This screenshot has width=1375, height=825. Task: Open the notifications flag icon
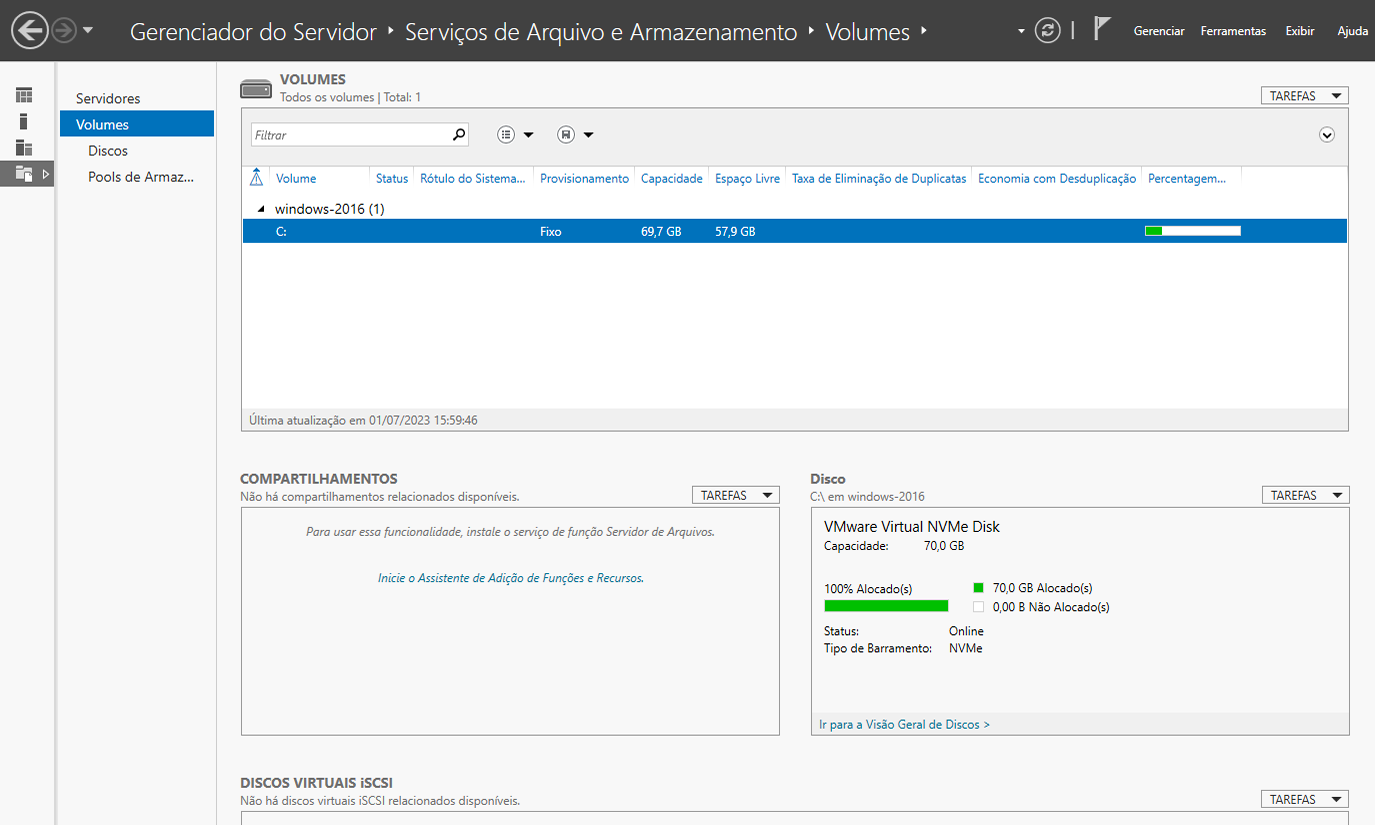(1101, 29)
